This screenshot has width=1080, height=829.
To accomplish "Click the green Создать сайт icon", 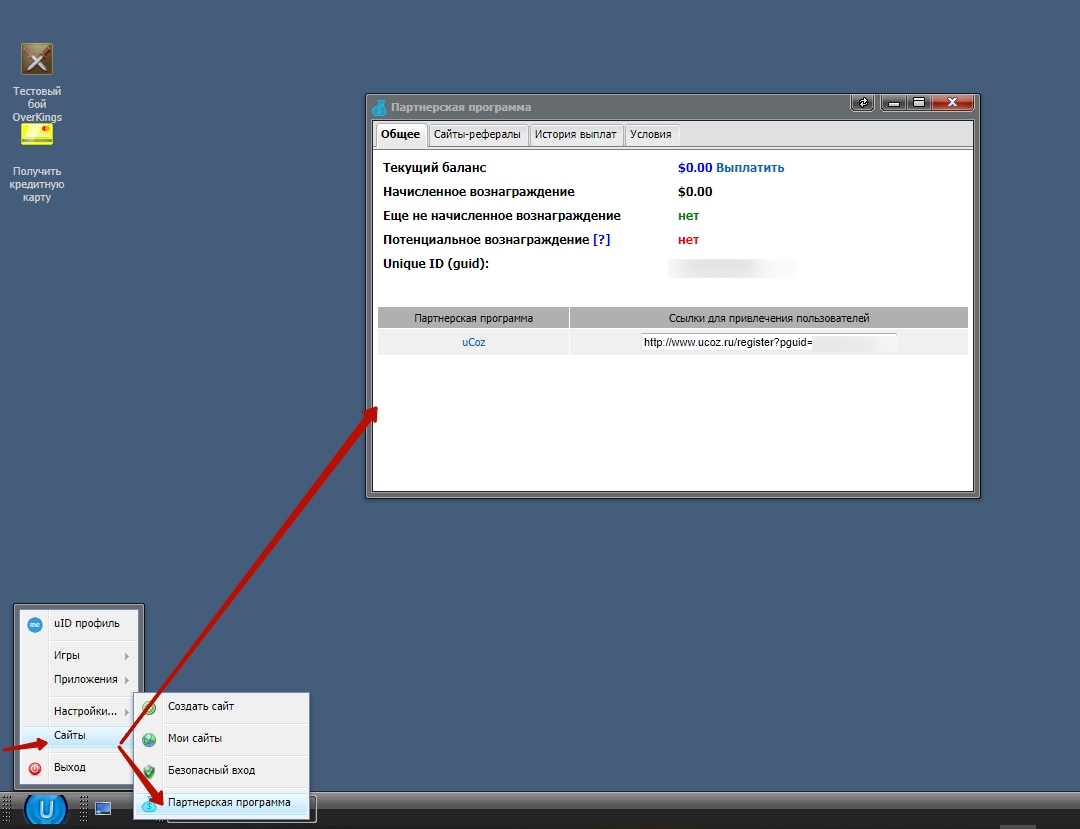I will (149, 708).
